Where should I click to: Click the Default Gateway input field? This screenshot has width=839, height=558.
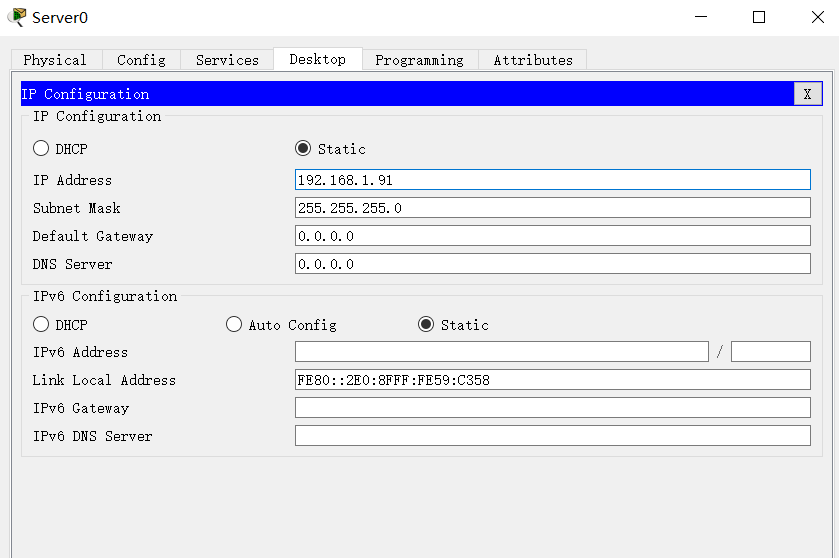(x=553, y=236)
